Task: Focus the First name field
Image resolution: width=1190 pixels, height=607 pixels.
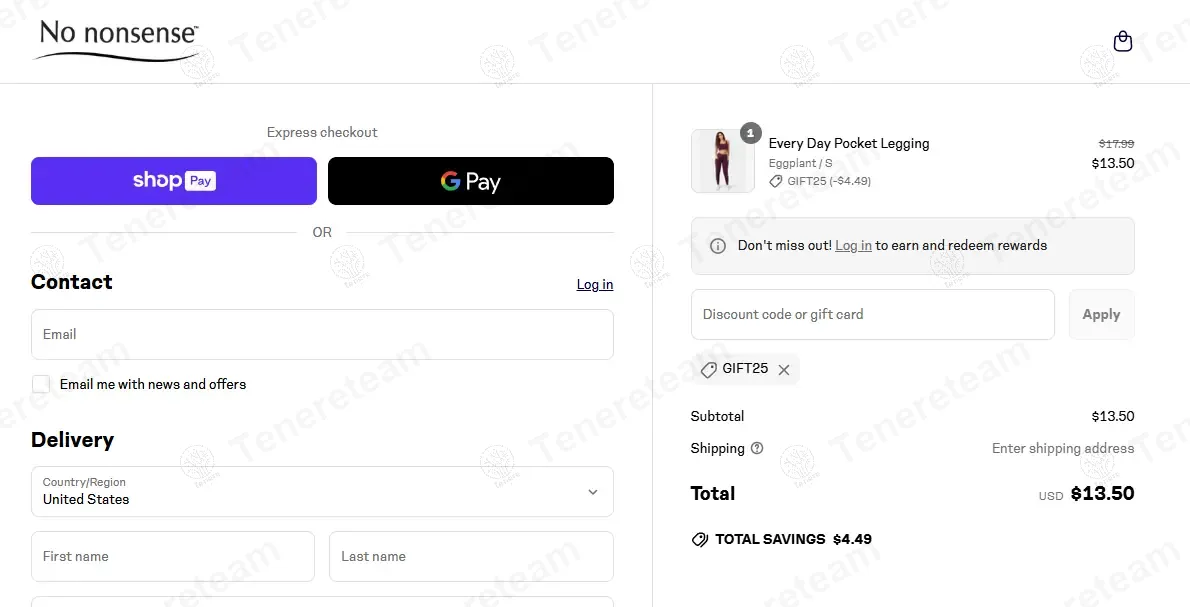Action: point(173,556)
